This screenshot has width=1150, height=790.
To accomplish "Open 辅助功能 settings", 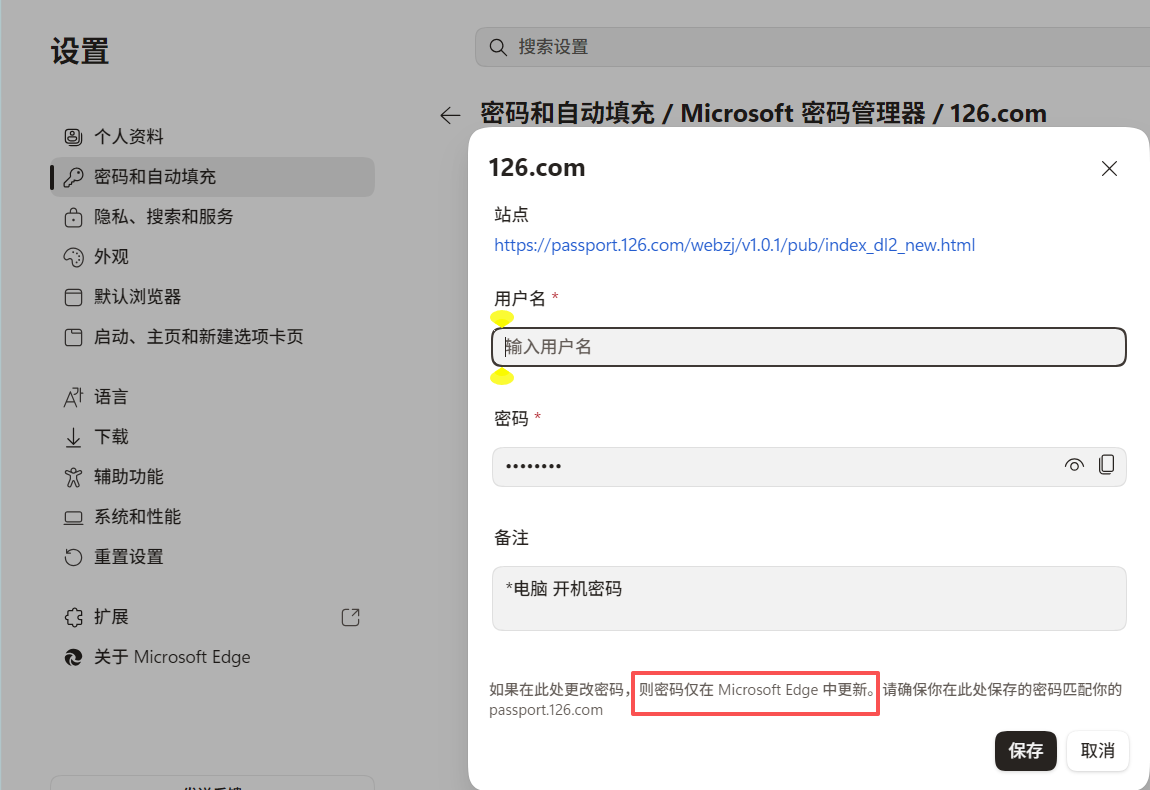I will click(x=212, y=478).
